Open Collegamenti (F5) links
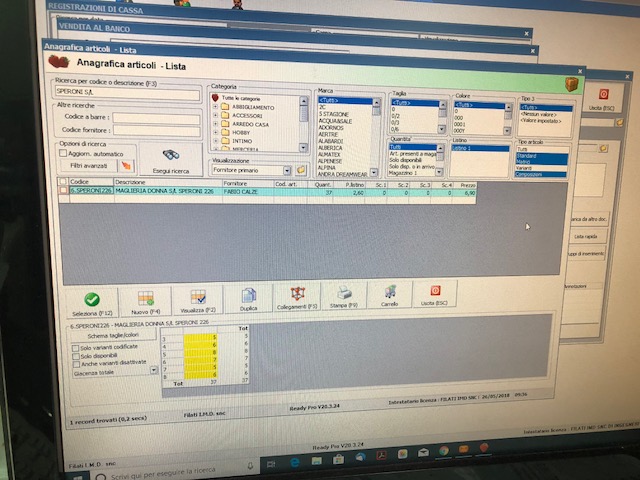Image resolution: width=640 pixels, height=480 pixels. click(x=297, y=298)
